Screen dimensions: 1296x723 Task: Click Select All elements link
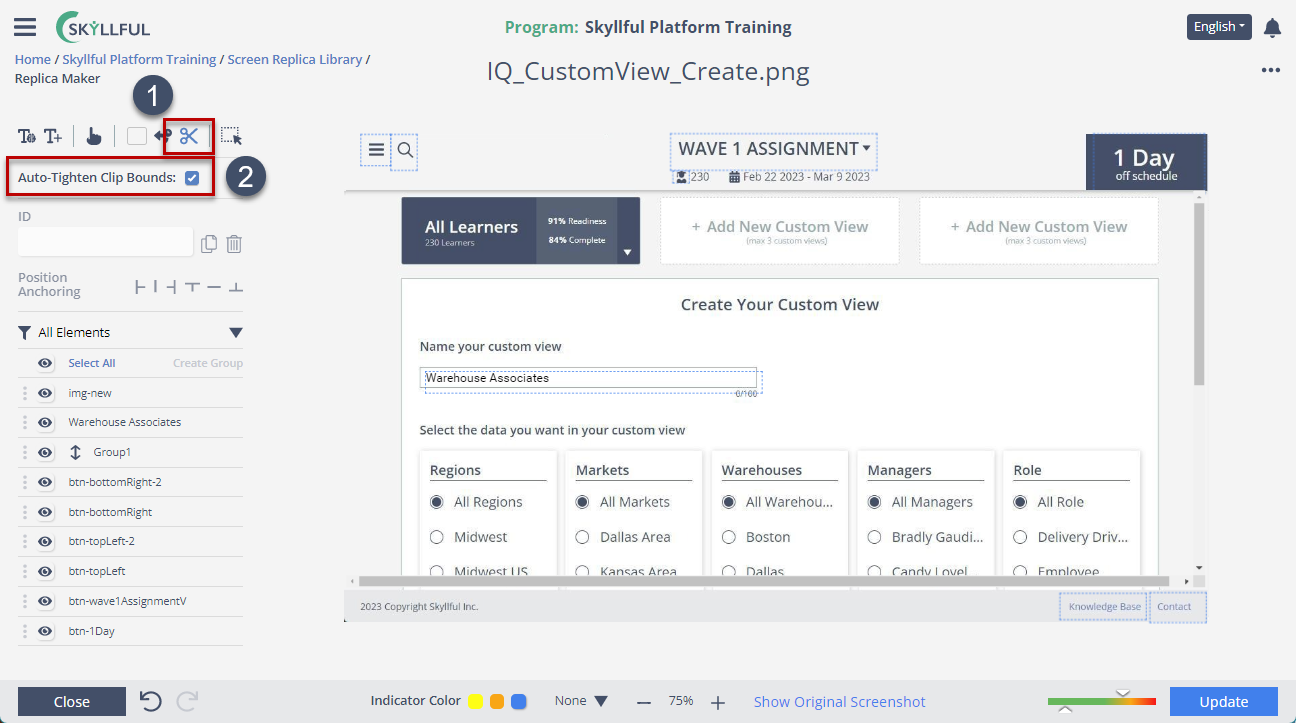pyautogui.click(x=92, y=363)
